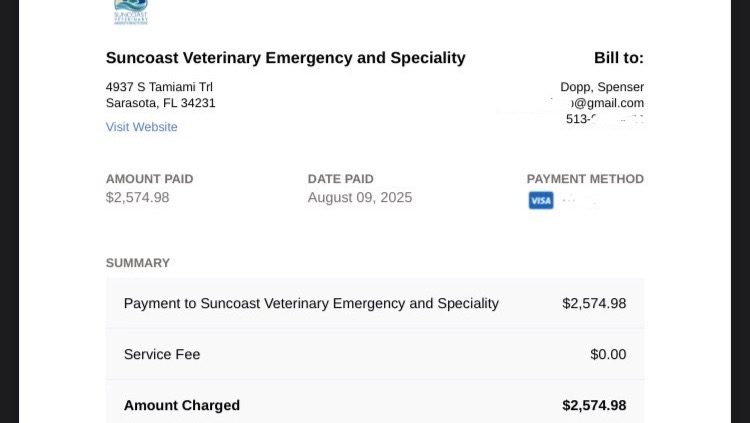
Task: Click the Suncoast Veterinary logo image
Action: point(131,12)
